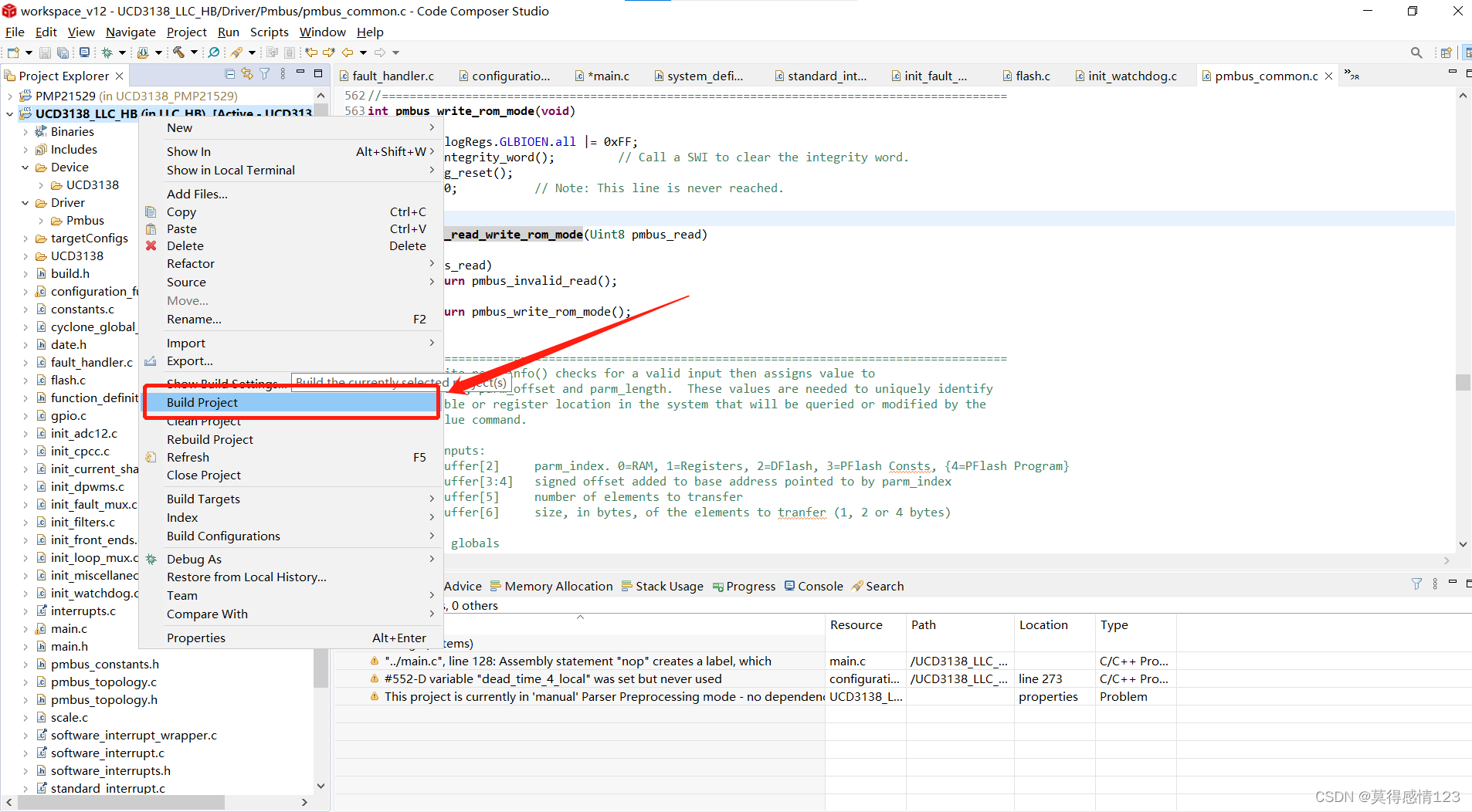This screenshot has width=1472, height=812.
Task: Click Close Project in context menu
Action: point(290,475)
